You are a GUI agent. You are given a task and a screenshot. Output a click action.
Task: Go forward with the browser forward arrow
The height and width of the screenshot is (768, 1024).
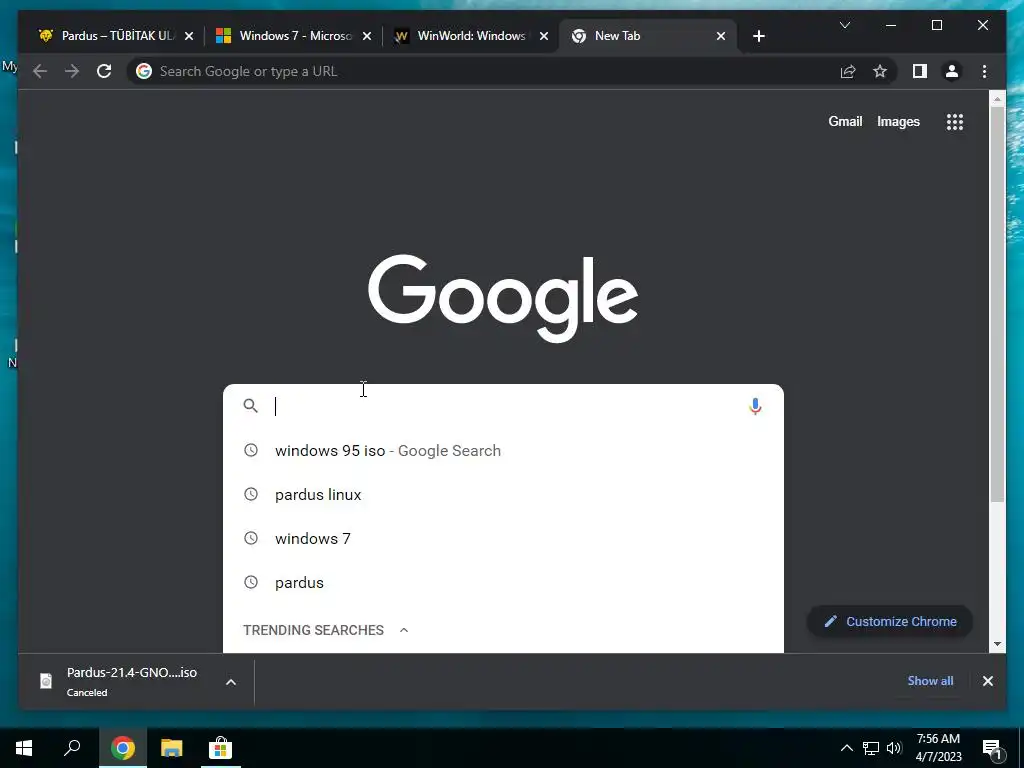(x=72, y=71)
